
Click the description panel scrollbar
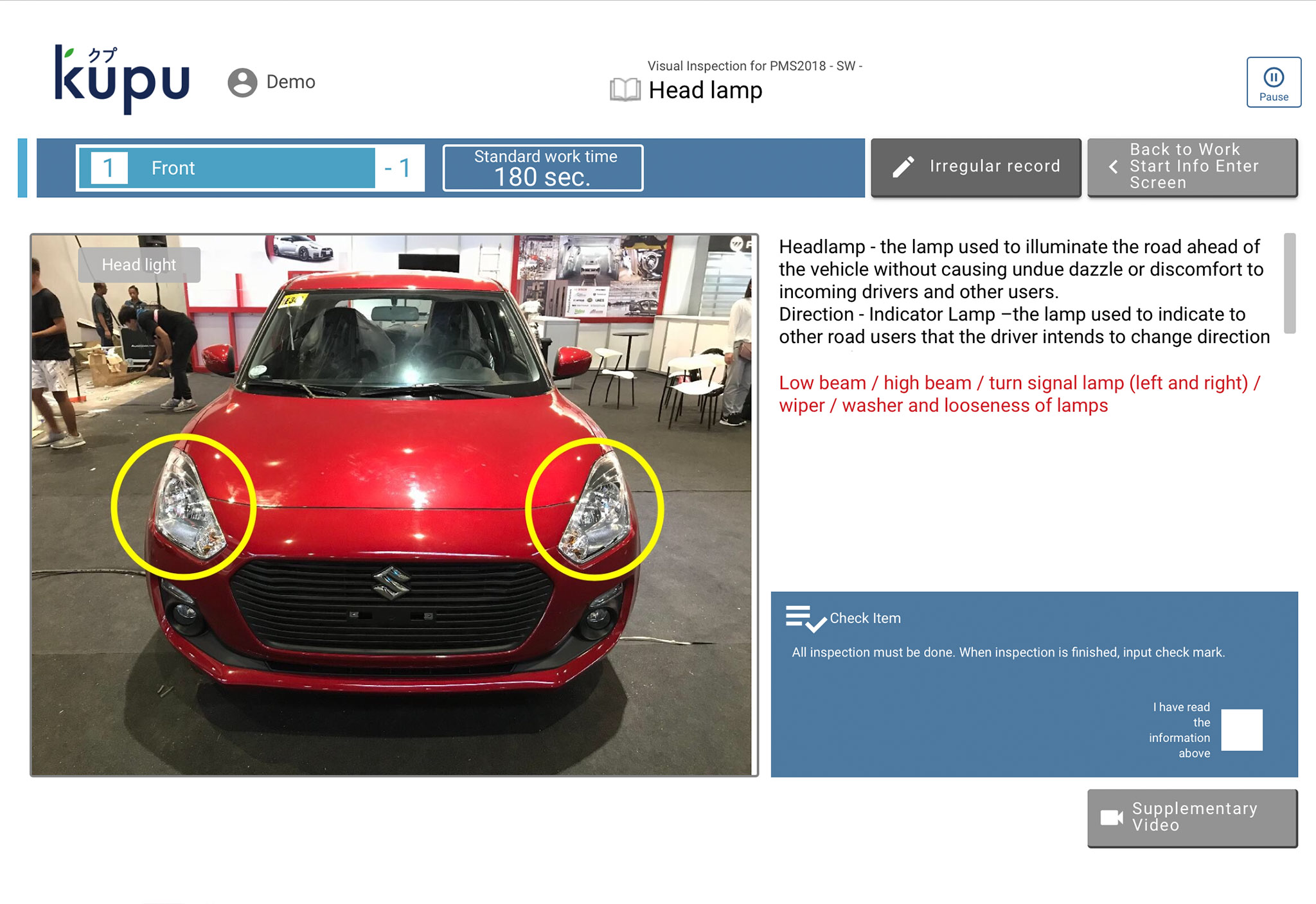pos(1288,283)
